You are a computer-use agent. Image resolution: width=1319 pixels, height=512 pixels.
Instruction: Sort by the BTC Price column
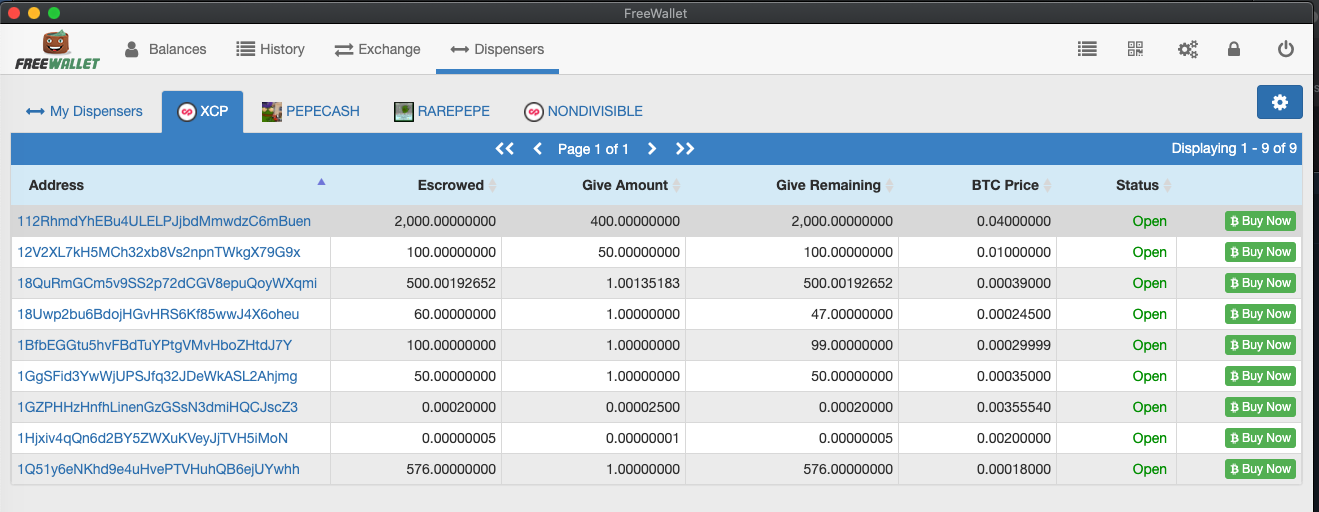click(x=977, y=185)
